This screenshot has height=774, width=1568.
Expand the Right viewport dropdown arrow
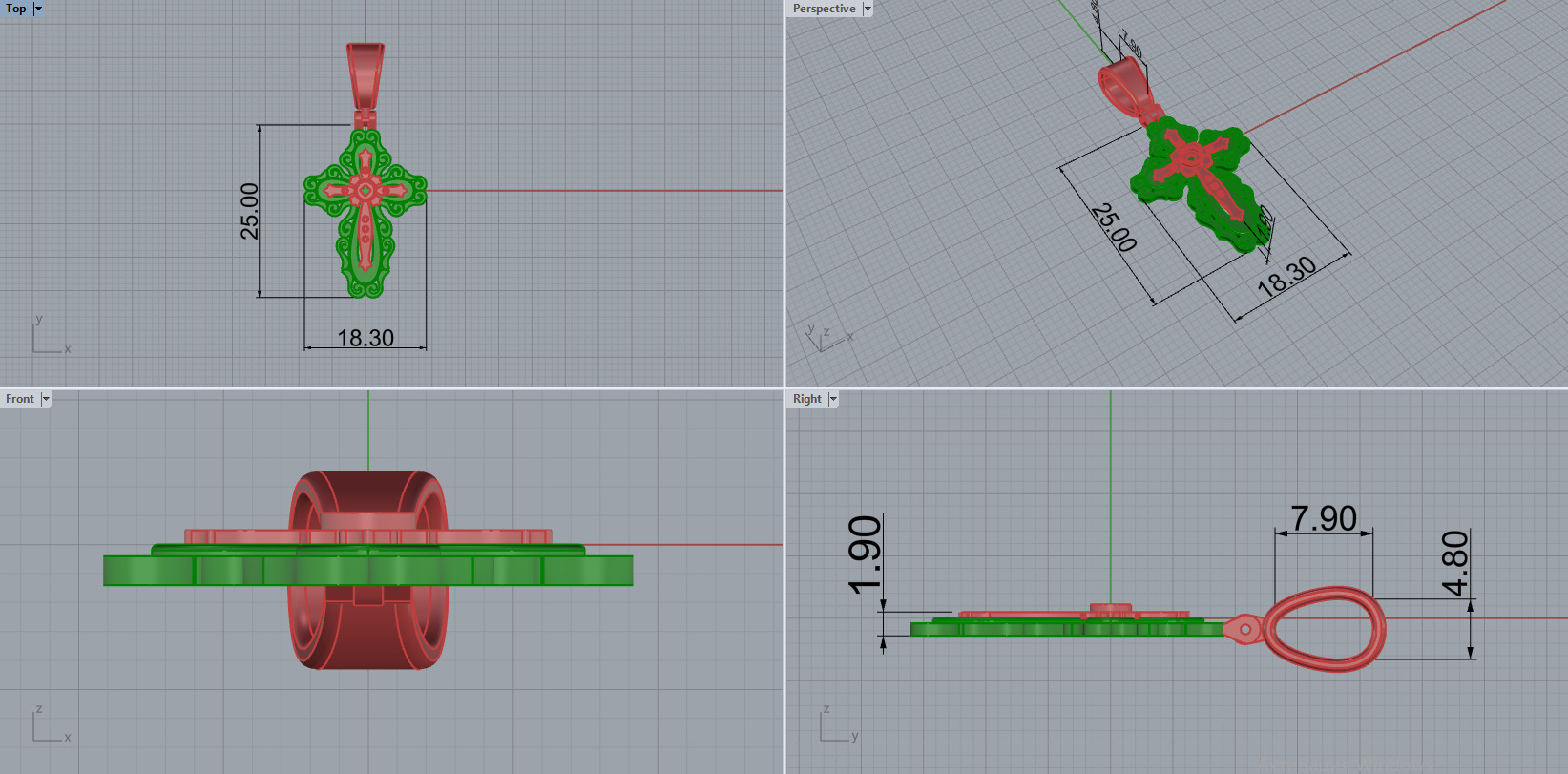coord(833,399)
